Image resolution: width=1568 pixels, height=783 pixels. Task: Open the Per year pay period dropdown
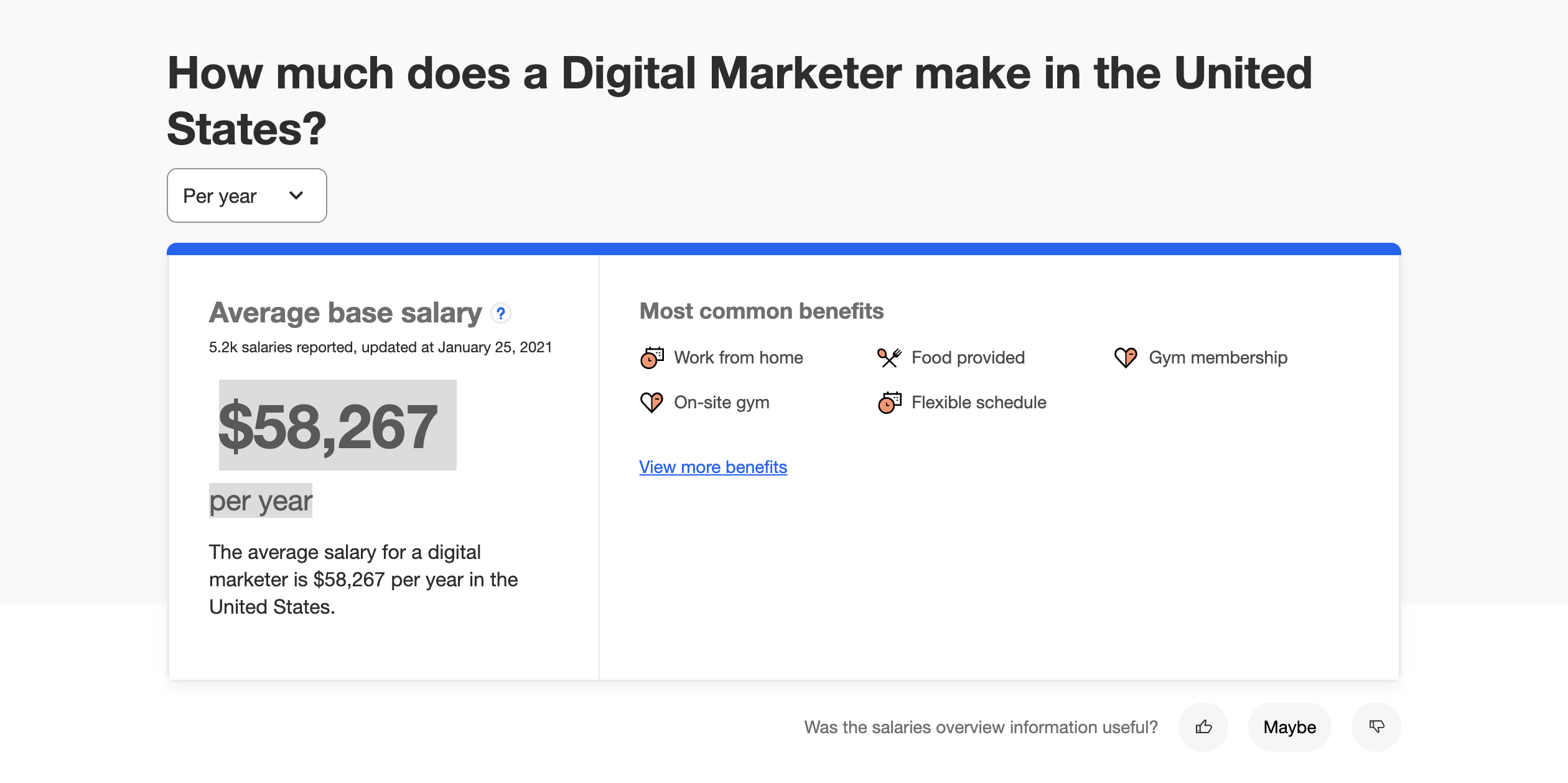tap(246, 195)
